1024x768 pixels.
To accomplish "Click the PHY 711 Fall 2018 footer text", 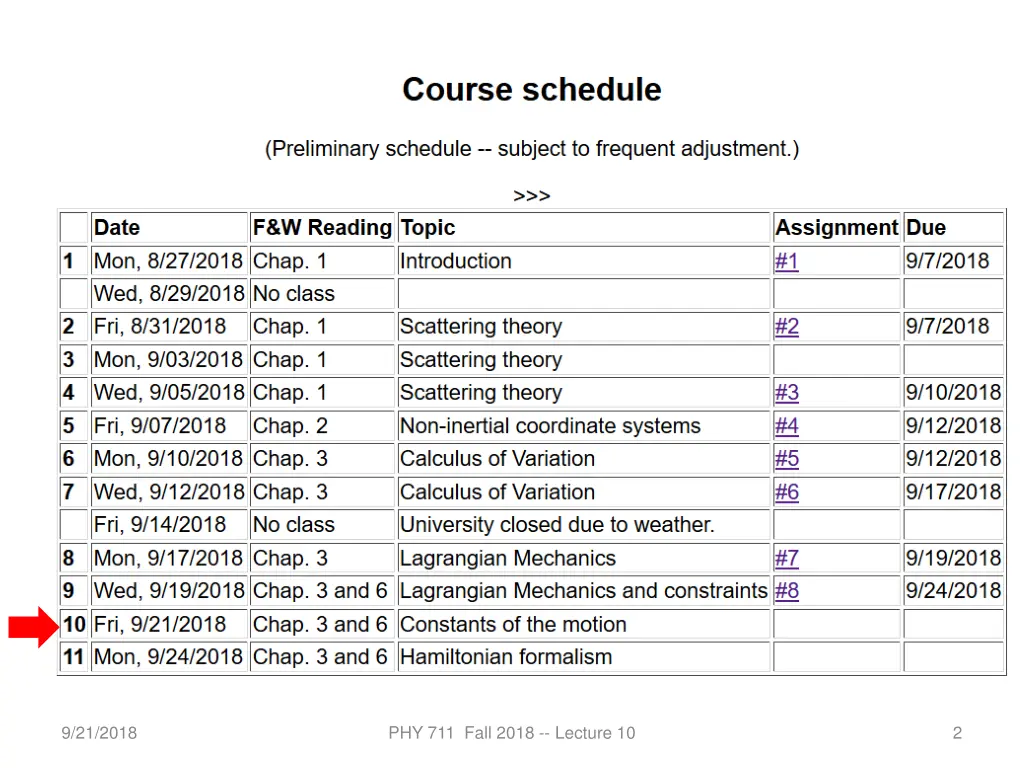I will pyautogui.click(x=511, y=733).
